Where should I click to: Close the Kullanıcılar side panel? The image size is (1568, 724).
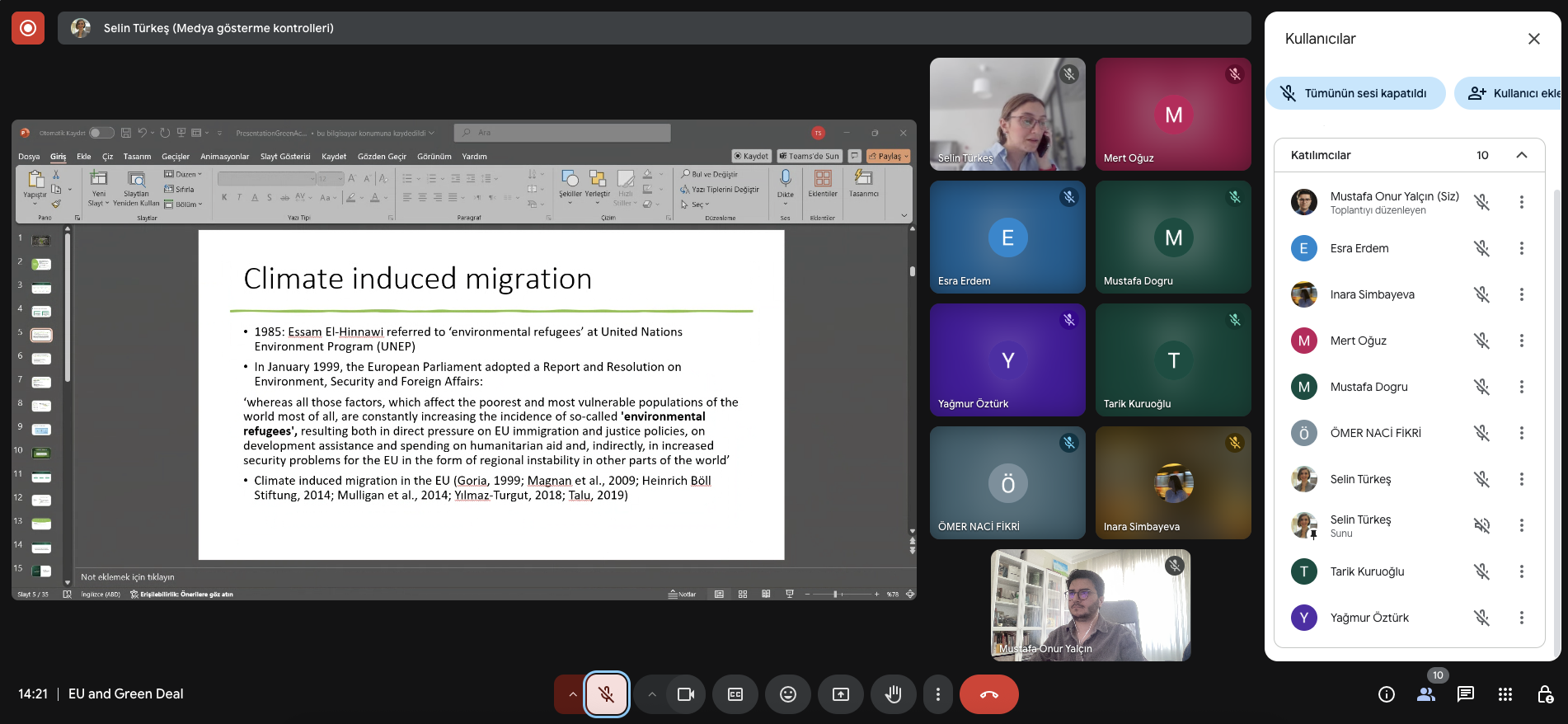coord(1533,39)
